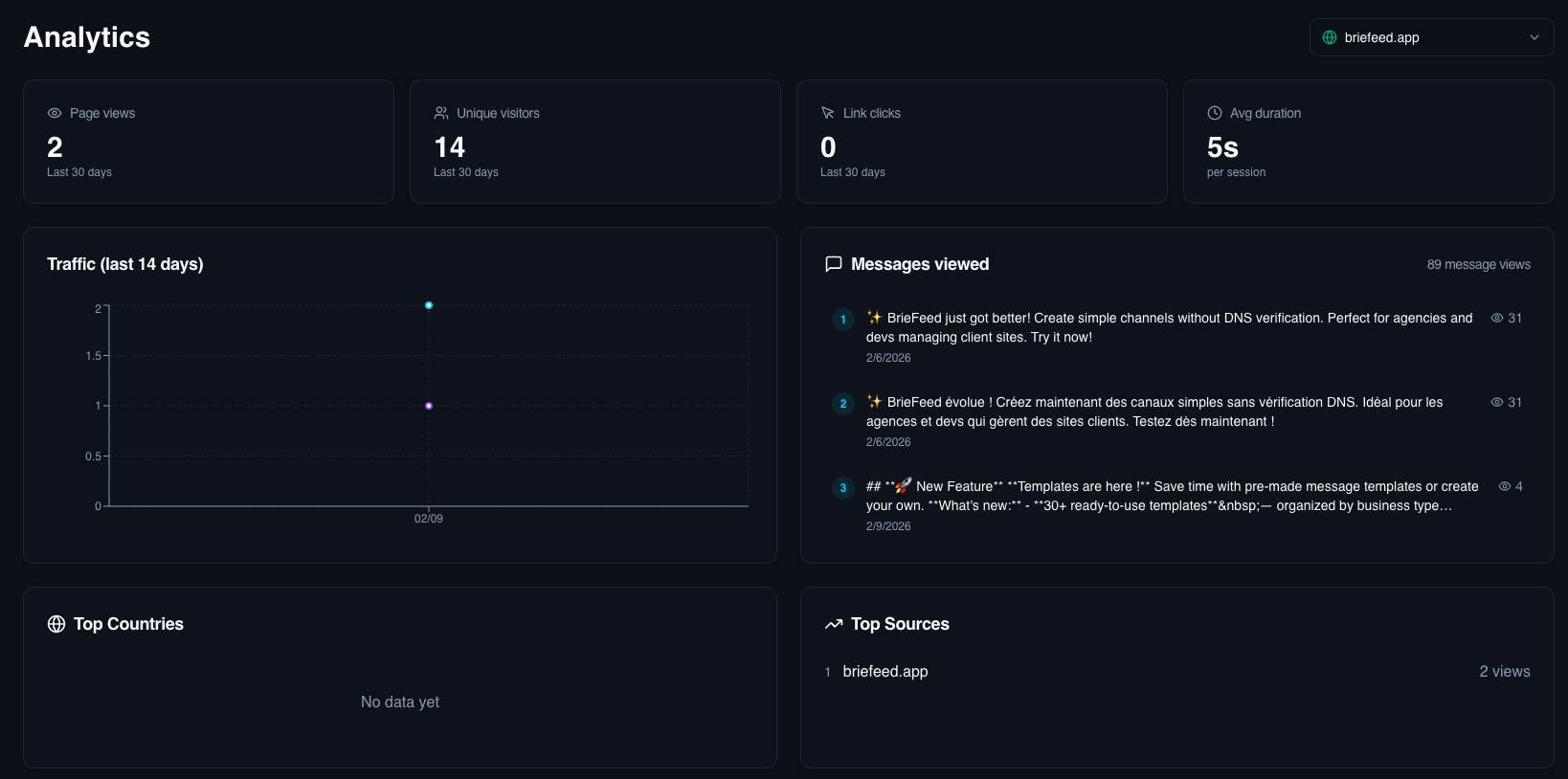
Task: Click the number 3 badge in Messages viewed
Action: click(x=843, y=488)
